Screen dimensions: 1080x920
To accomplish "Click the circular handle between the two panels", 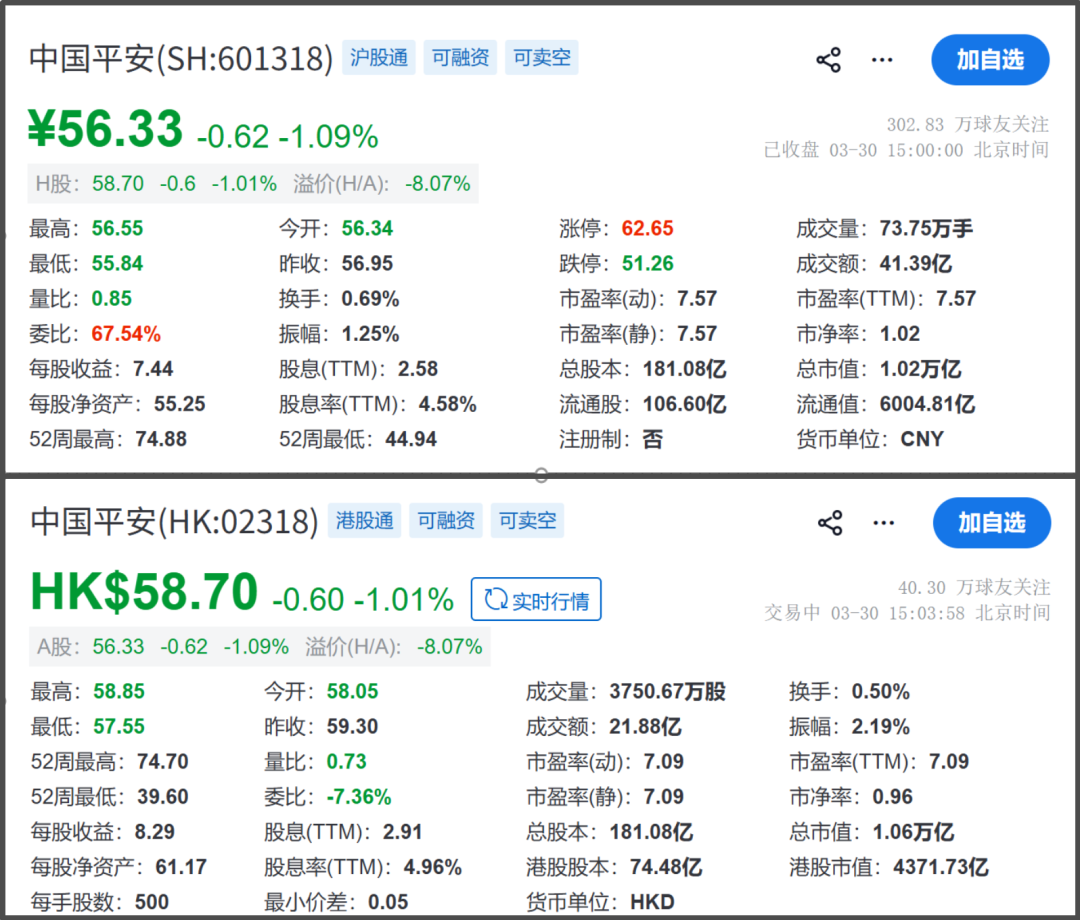I will click(541, 474).
